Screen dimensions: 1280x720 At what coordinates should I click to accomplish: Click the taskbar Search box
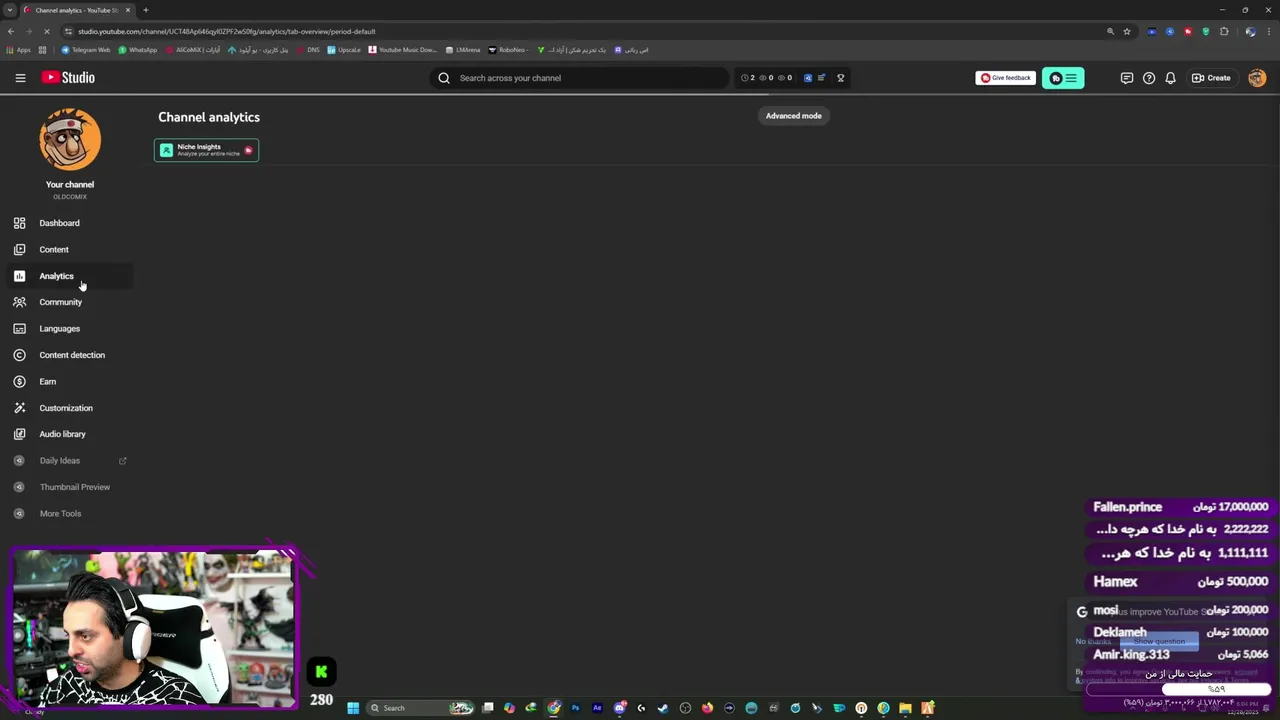click(x=420, y=708)
